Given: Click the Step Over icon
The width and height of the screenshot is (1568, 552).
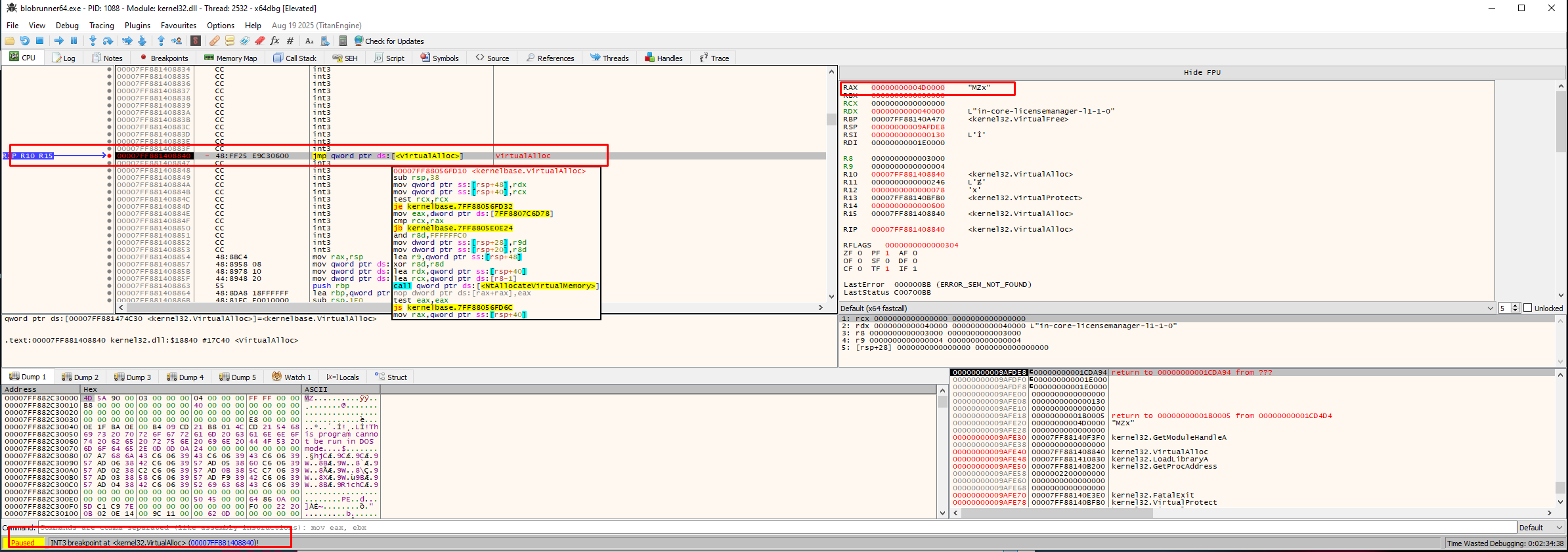Looking at the screenshot, I should tap(108, 41).
